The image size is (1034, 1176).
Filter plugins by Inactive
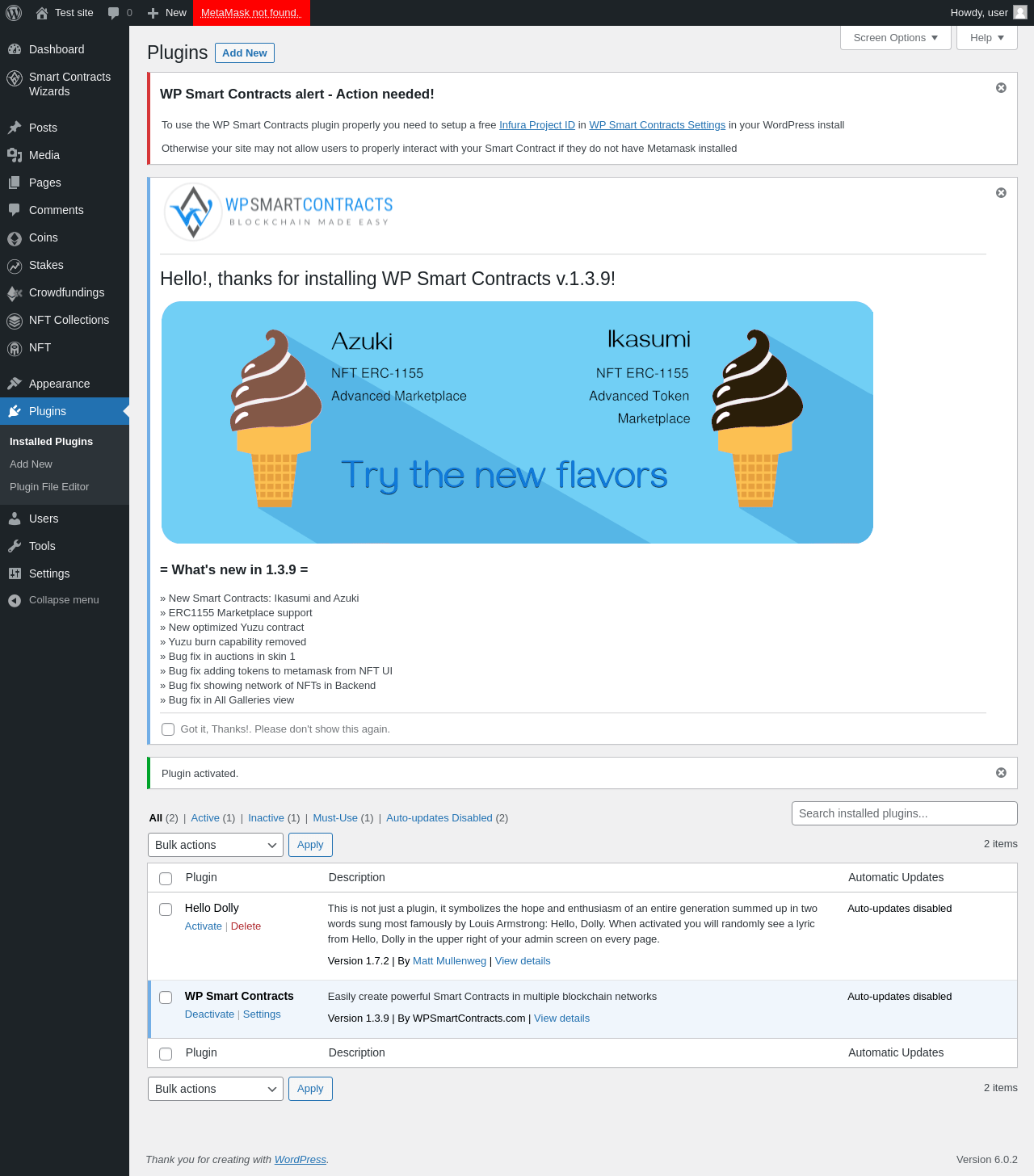click(x=266, y=818)
